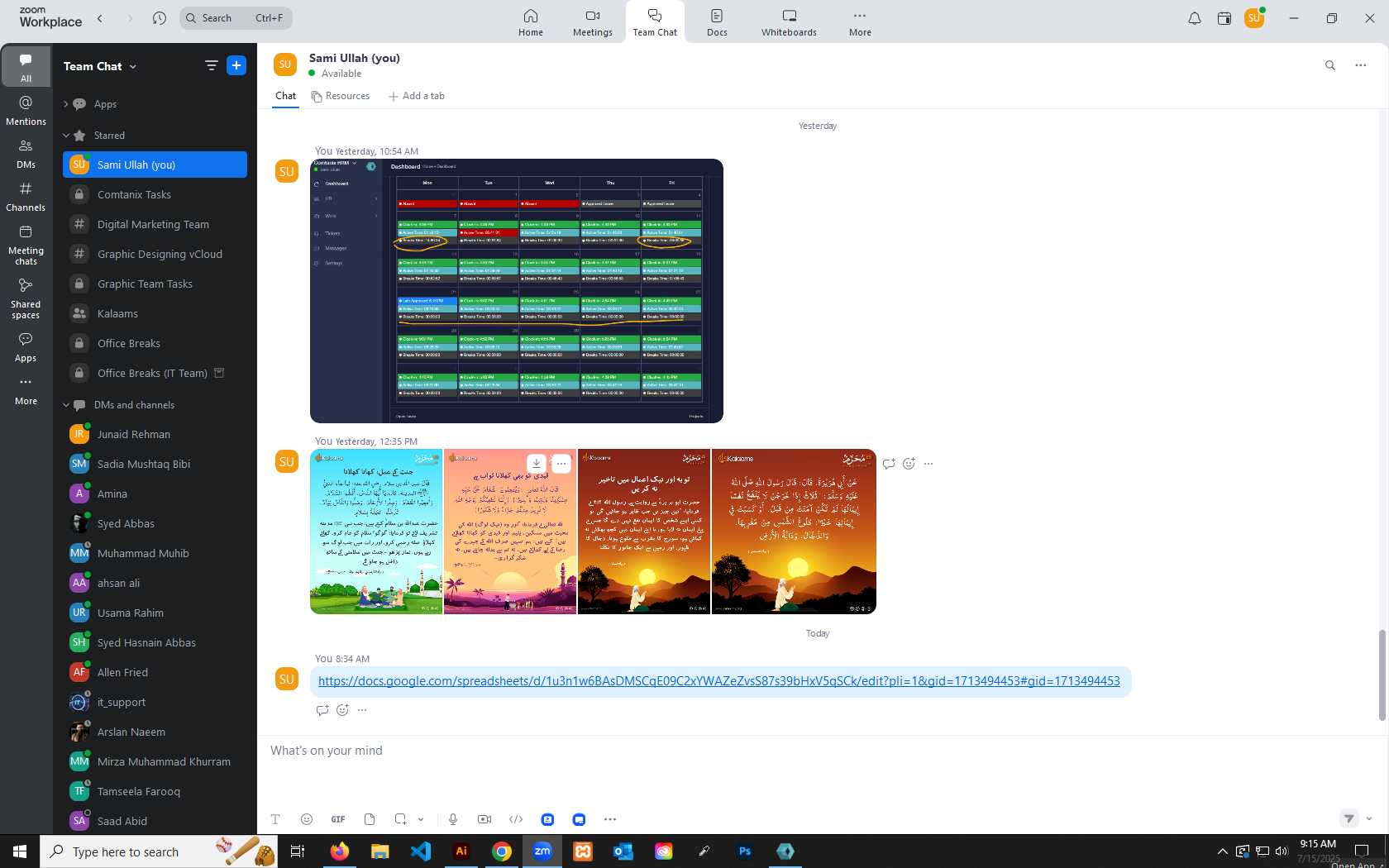The image size is (1389, 868).
Task: Attach a file in the composer
Action: pos(370,819)
